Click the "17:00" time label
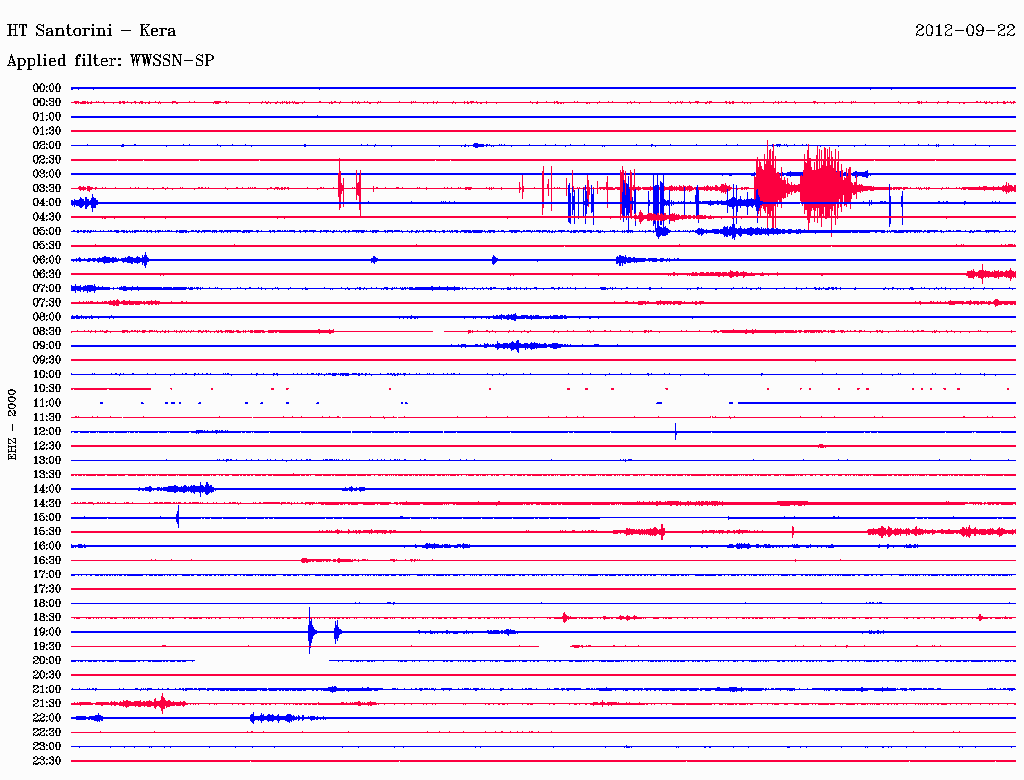1024x780 pixels. [47, 575]
